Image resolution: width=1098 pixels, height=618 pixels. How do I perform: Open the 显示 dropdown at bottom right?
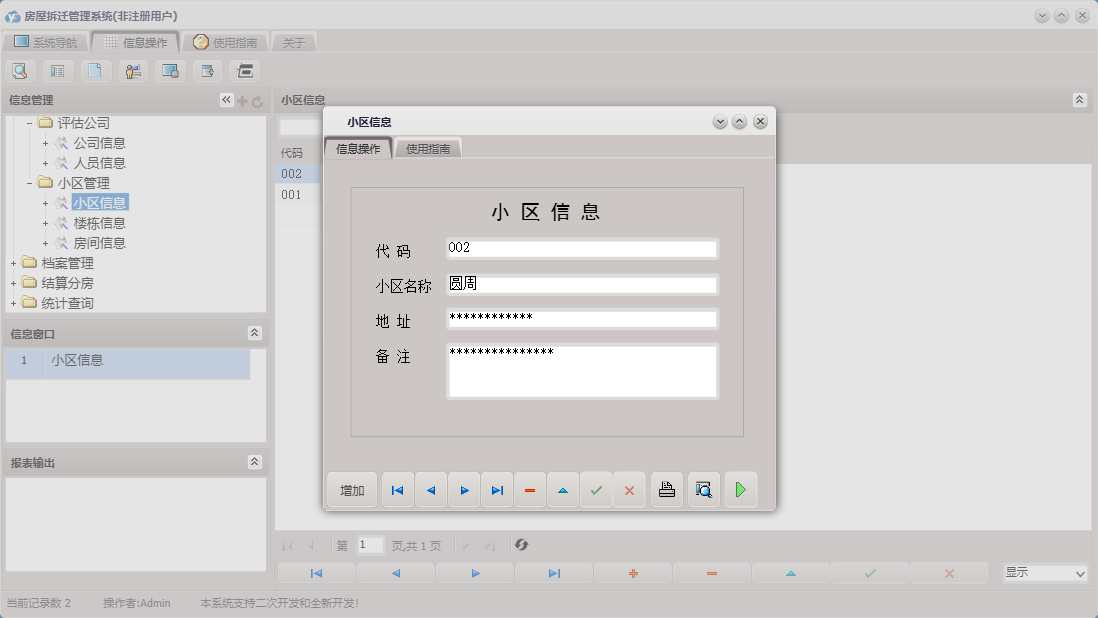click(1044, 573)
